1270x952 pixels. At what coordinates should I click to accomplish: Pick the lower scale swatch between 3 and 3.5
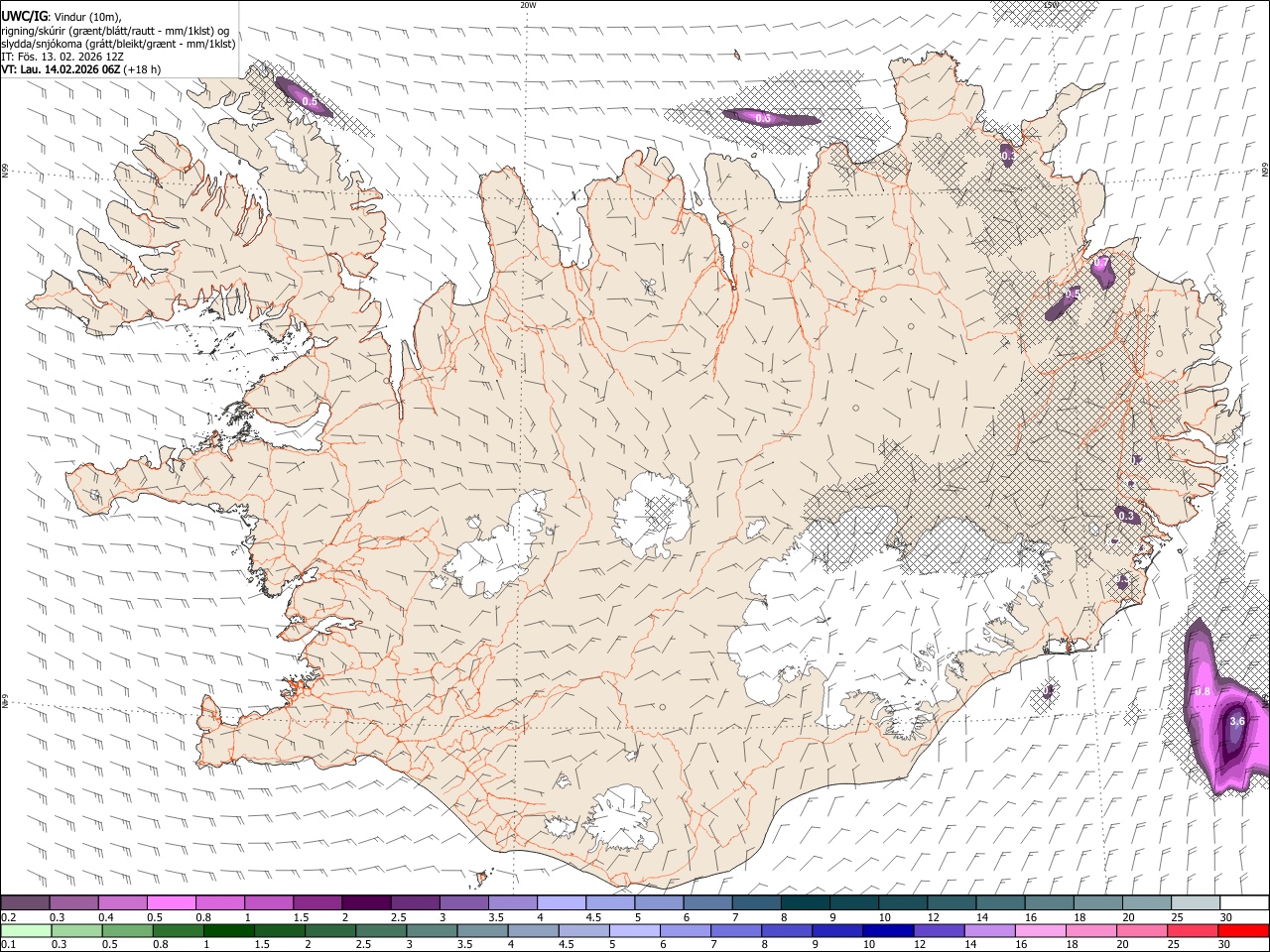point(433,930)
